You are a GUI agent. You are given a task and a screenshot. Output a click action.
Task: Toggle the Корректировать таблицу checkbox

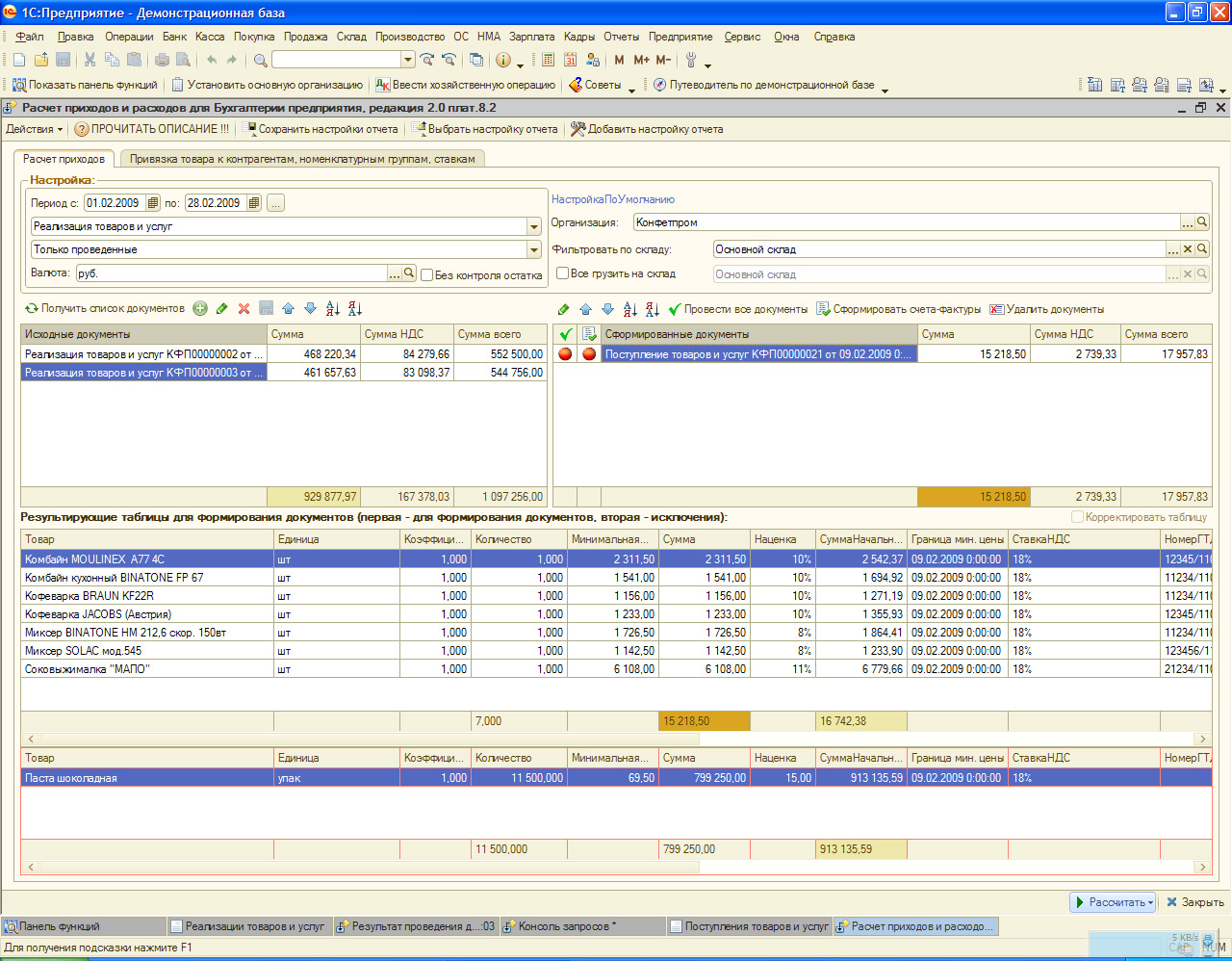coord(1078,517)
